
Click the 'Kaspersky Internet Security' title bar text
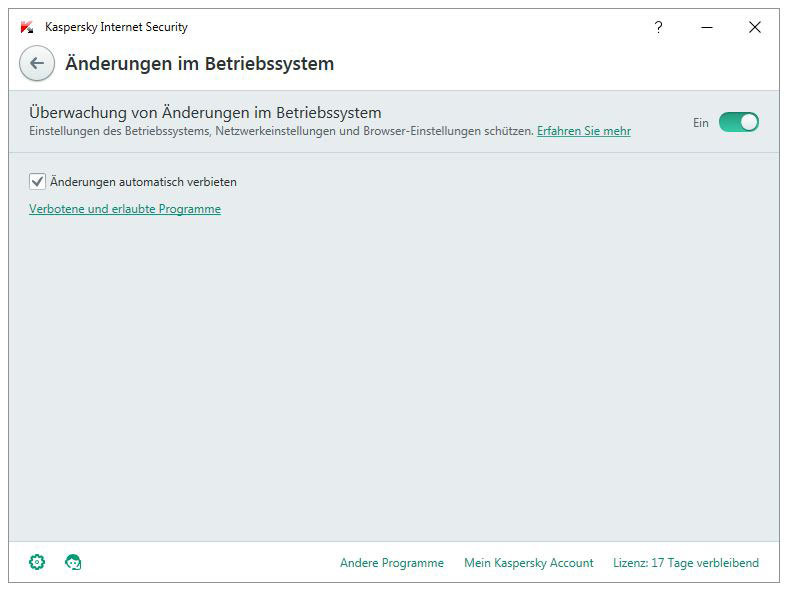(x=116, y=27)
